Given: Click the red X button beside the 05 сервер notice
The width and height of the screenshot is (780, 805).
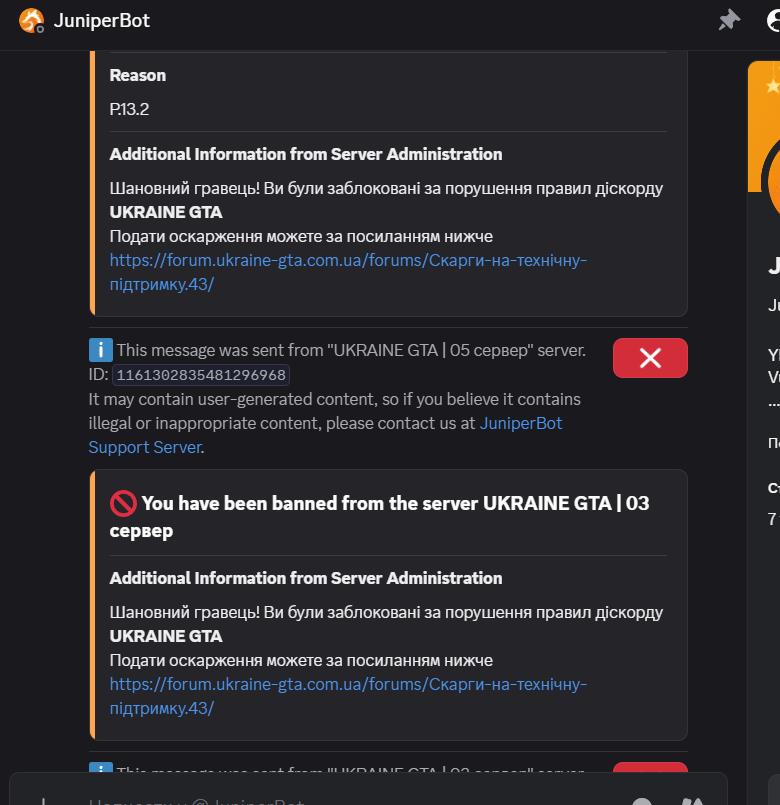Looking at the screenshot, I should pyautogui.click(x=650, y=358).
